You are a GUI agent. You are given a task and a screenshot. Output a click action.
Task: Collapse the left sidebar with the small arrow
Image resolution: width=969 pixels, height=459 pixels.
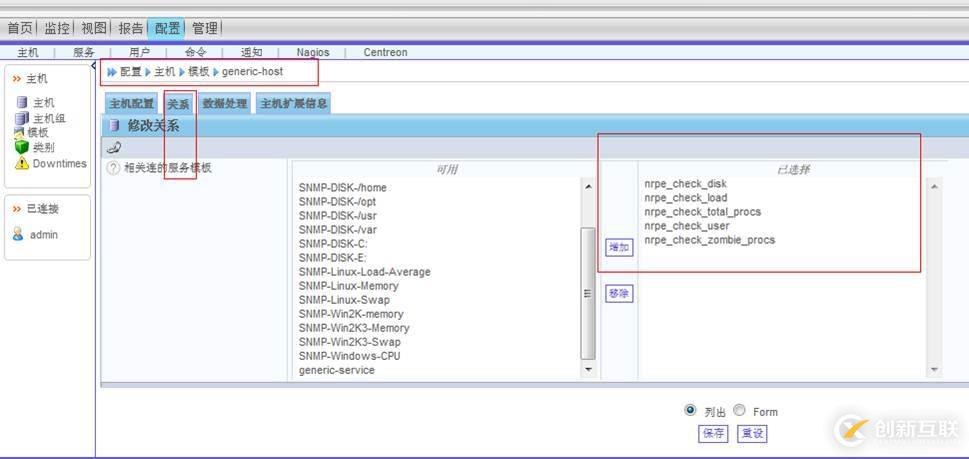coord(93,64)
